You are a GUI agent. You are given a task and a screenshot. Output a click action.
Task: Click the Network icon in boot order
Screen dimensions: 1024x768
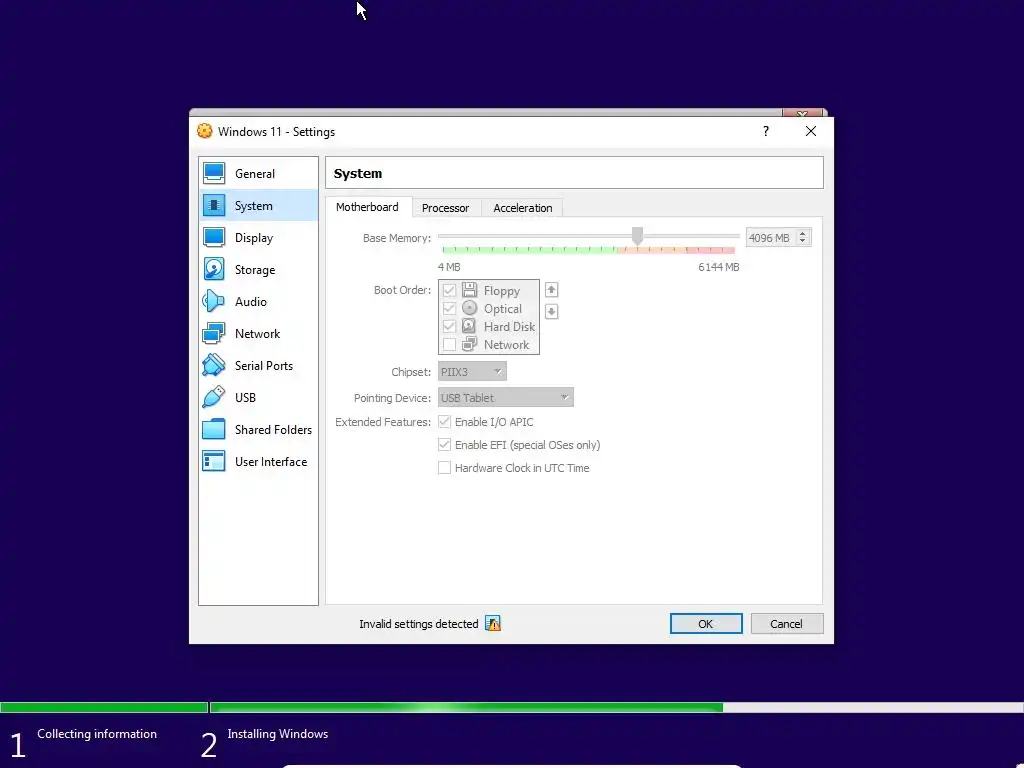tap(470, 344)
